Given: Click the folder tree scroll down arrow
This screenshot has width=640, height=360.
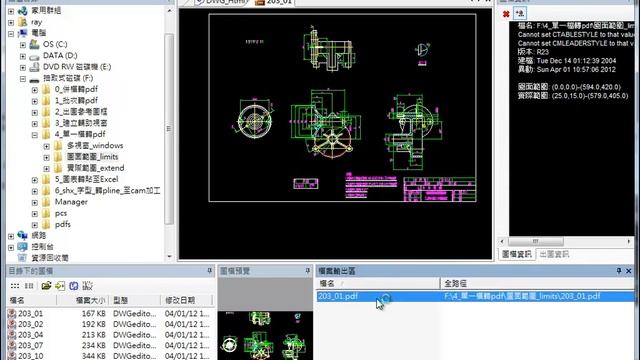Looking at the screenshot, I should (x=169, y=257).
